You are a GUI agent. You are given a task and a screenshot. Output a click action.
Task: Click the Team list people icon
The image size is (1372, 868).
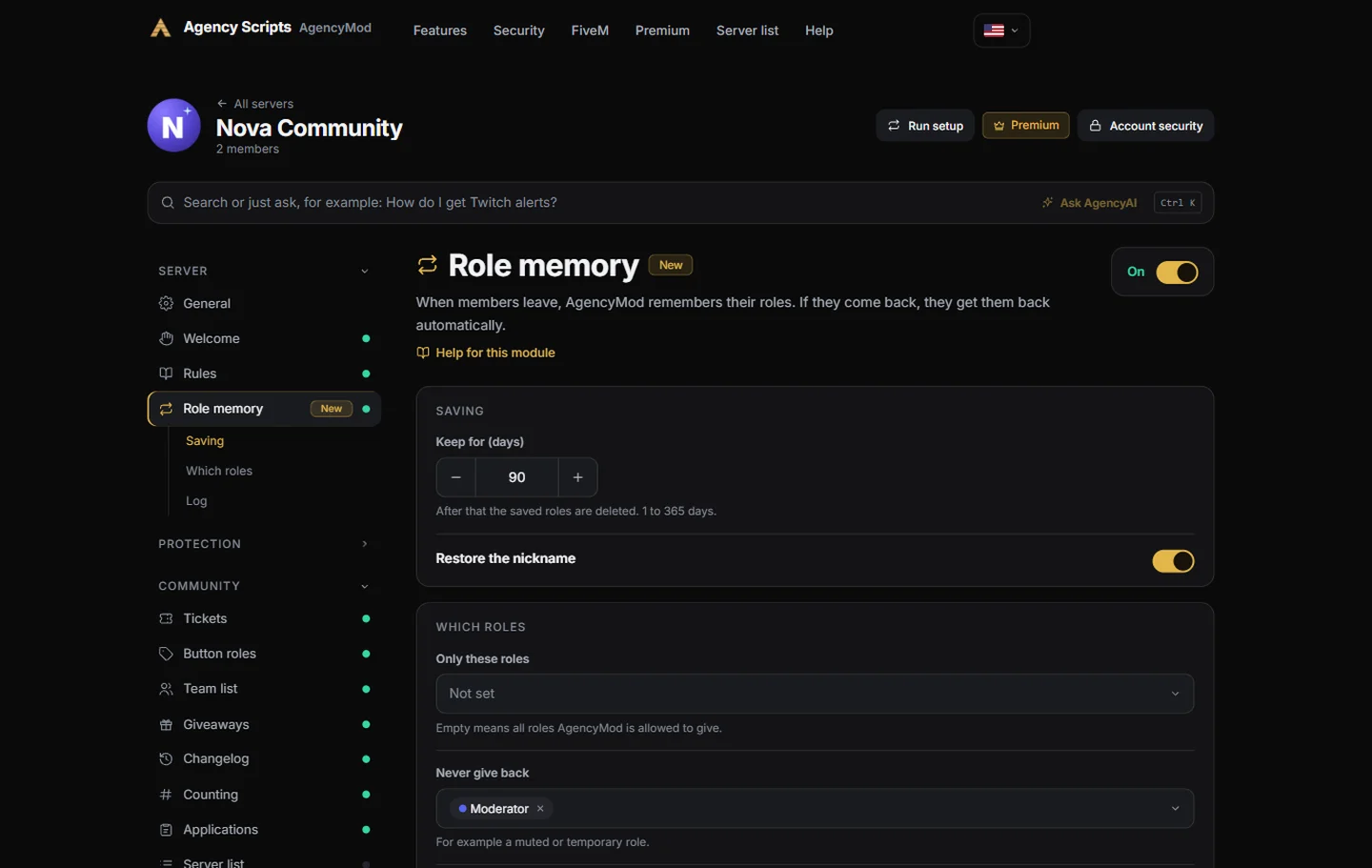pyautogui.click(x=166, y=689)
